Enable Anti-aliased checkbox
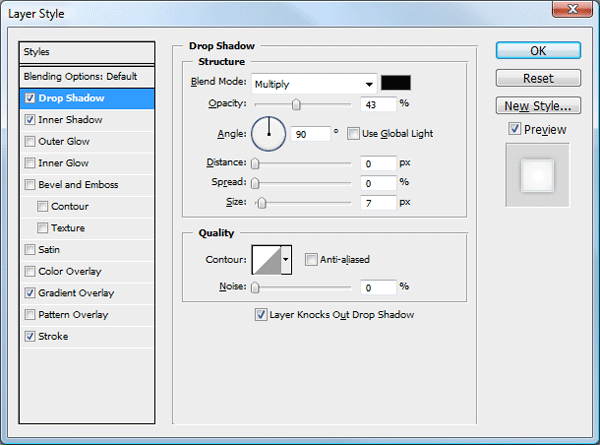 311,259
